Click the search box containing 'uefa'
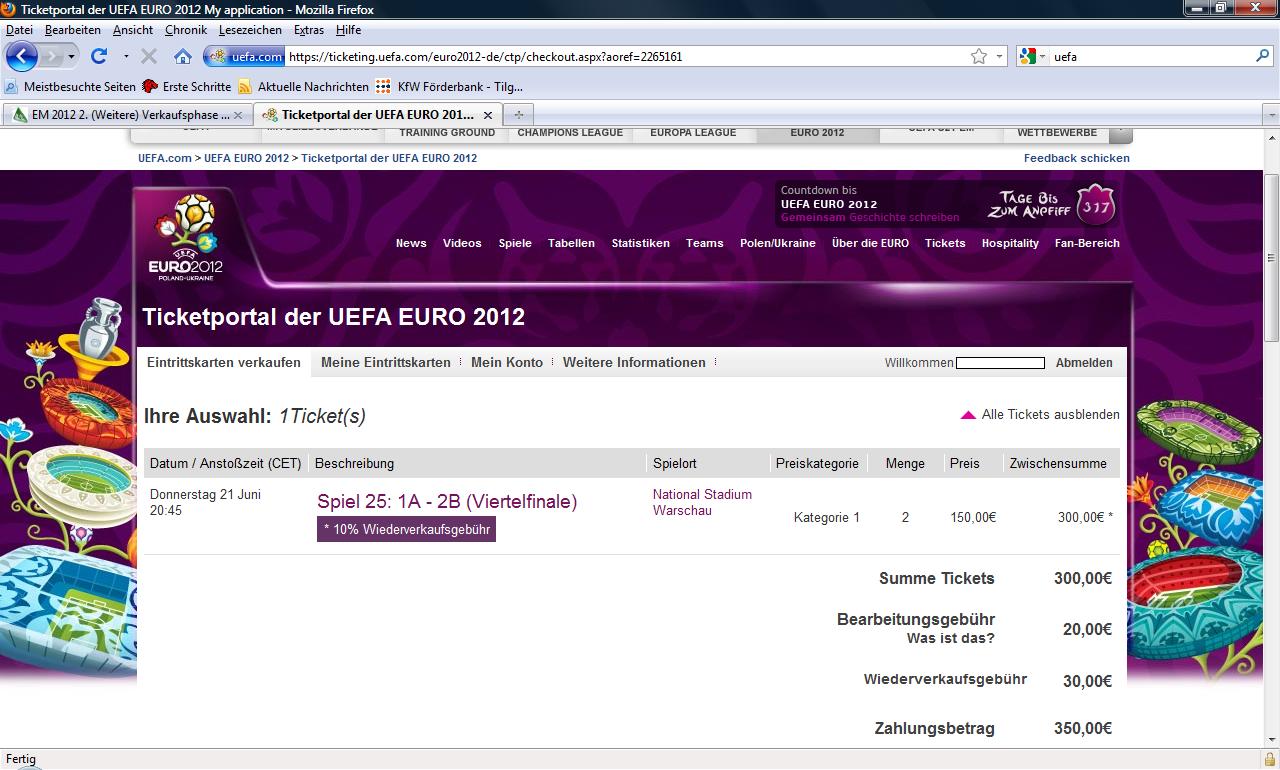Viewport: 1280px width, 770px height. point(1150,57)
